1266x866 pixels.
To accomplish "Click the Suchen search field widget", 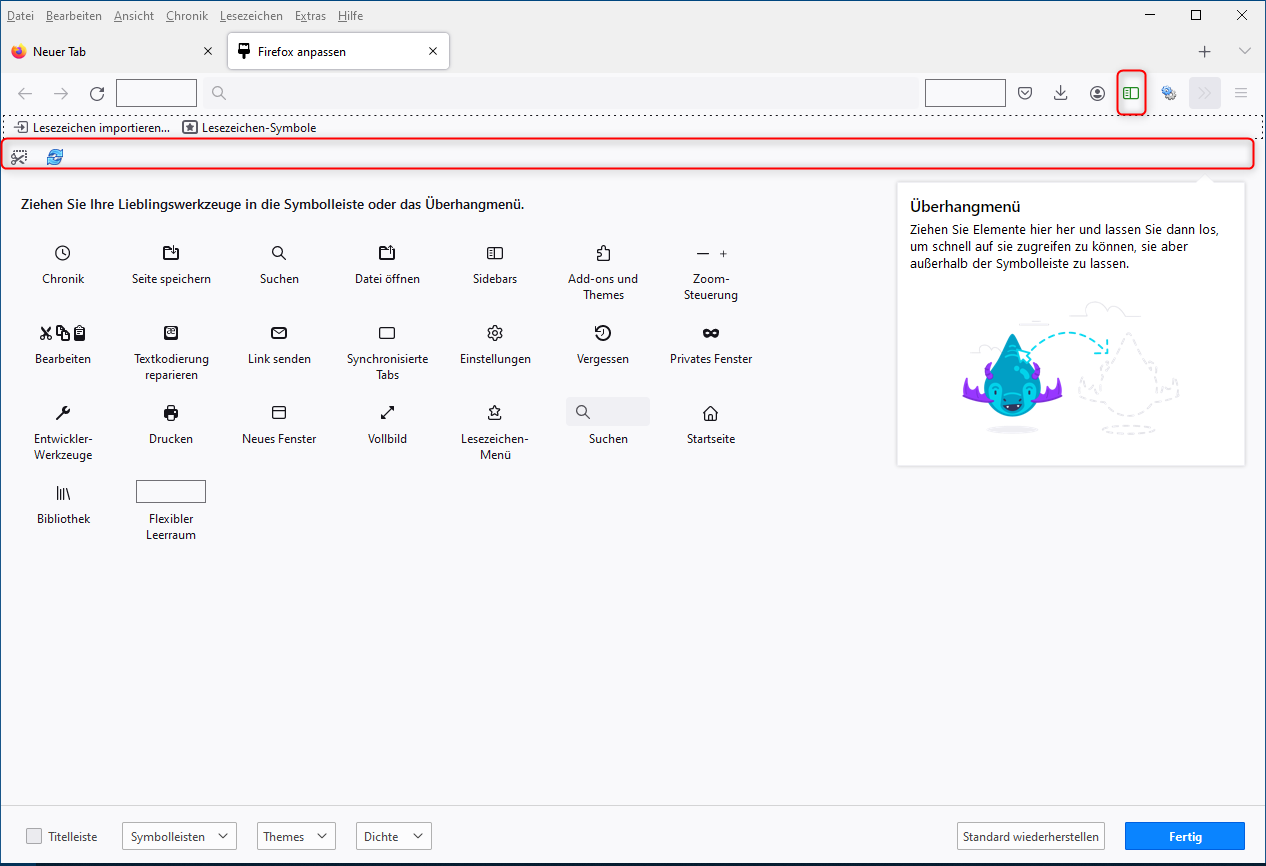I will [x=608, y=411].
